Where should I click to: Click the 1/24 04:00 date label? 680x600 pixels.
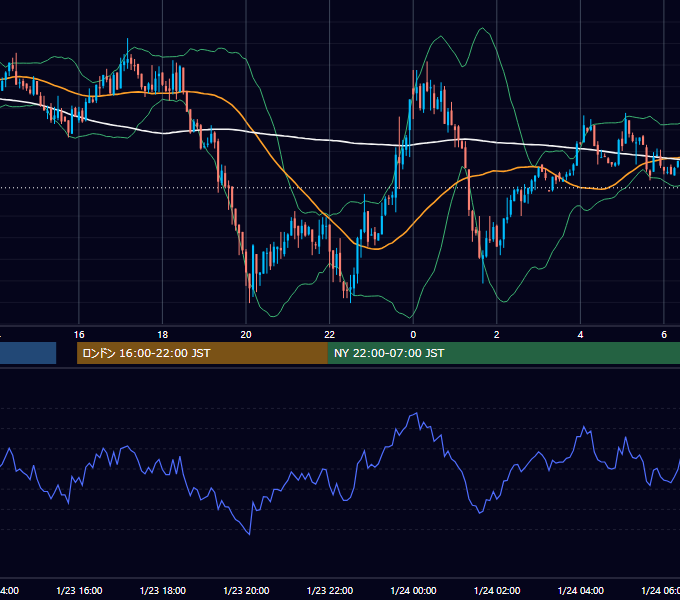[x=581, y=591]
